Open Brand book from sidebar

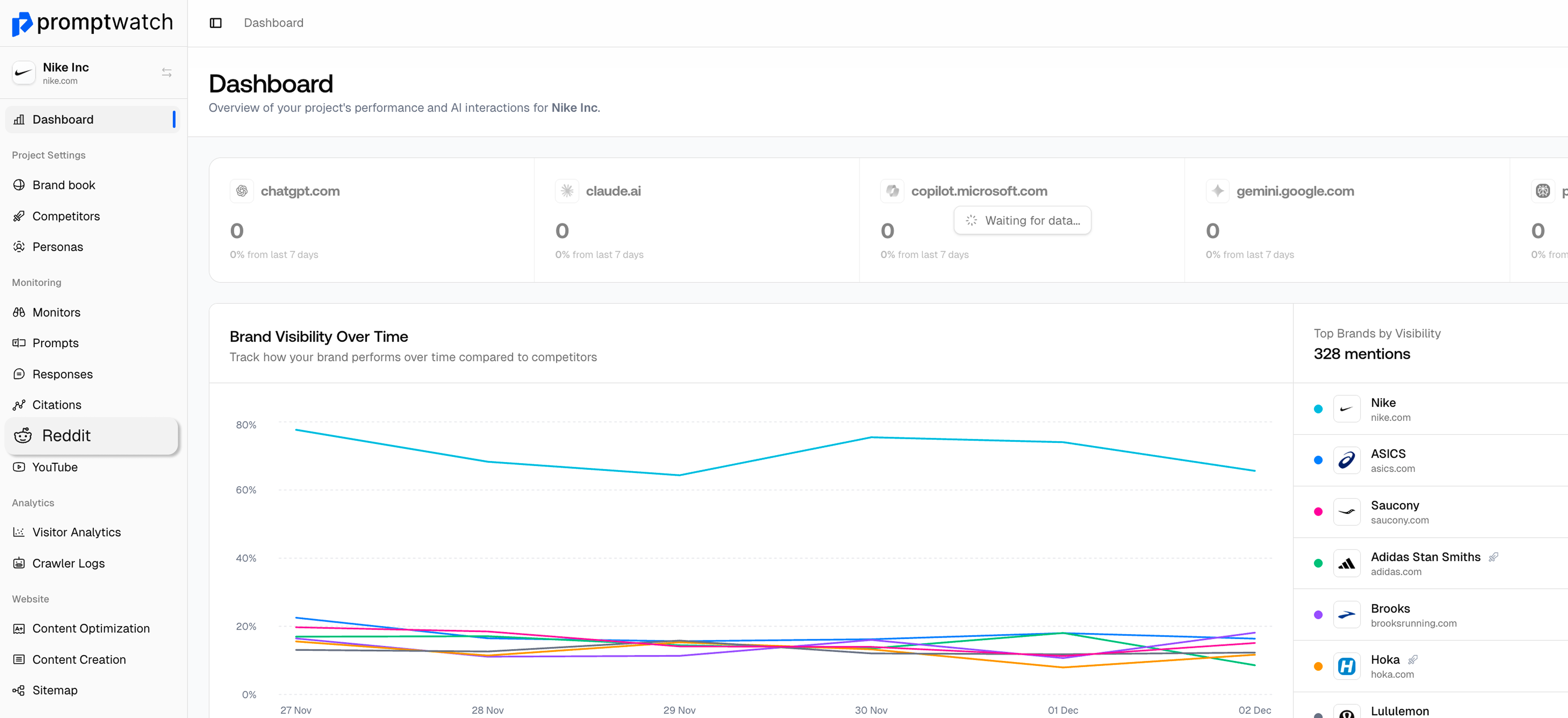[x=63, y=185]
